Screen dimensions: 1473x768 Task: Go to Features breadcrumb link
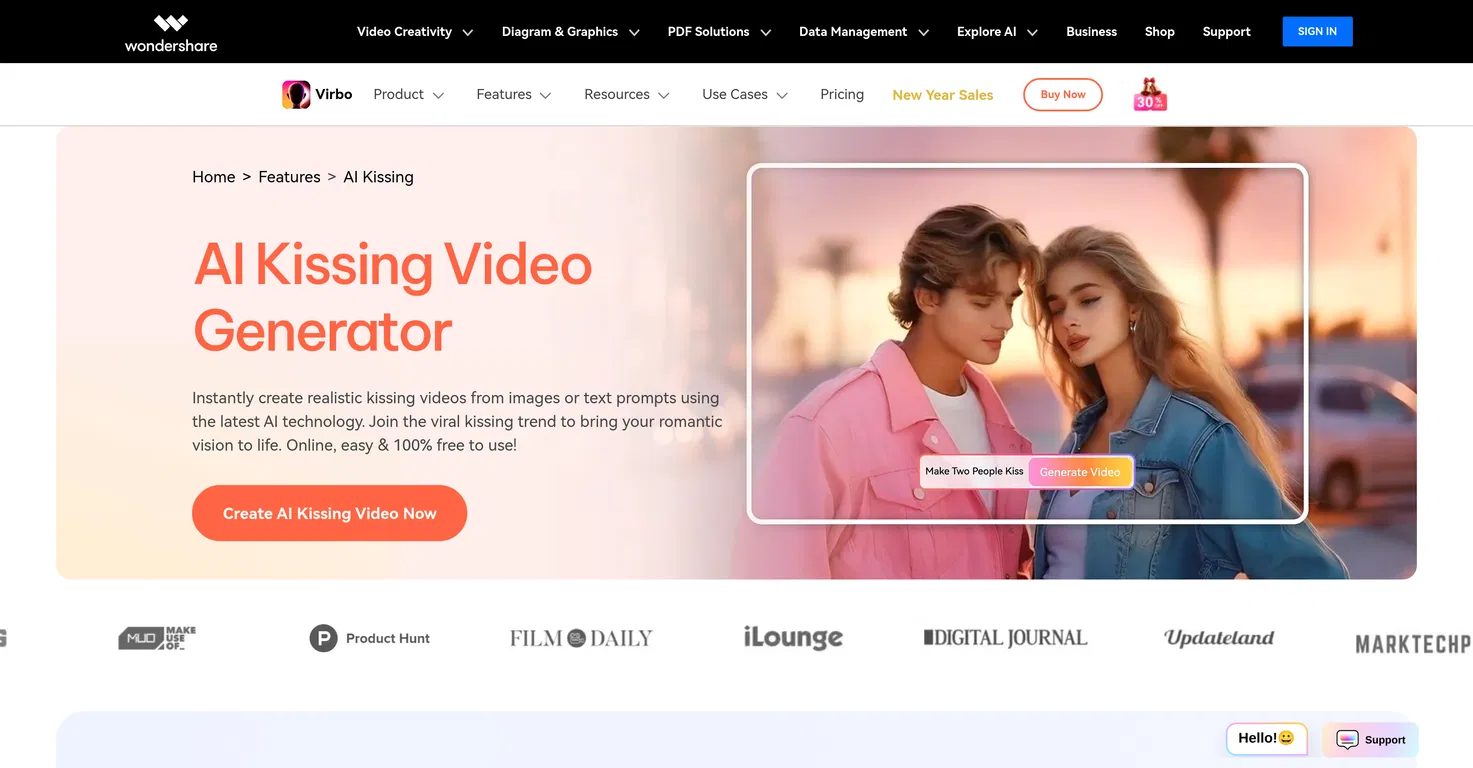click(289, 177)
